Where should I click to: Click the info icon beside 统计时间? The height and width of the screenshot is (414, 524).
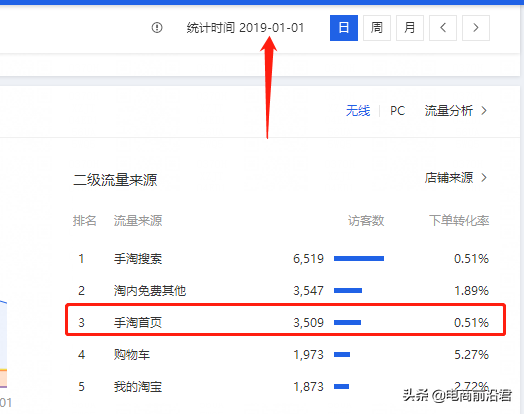coord(157,27)
